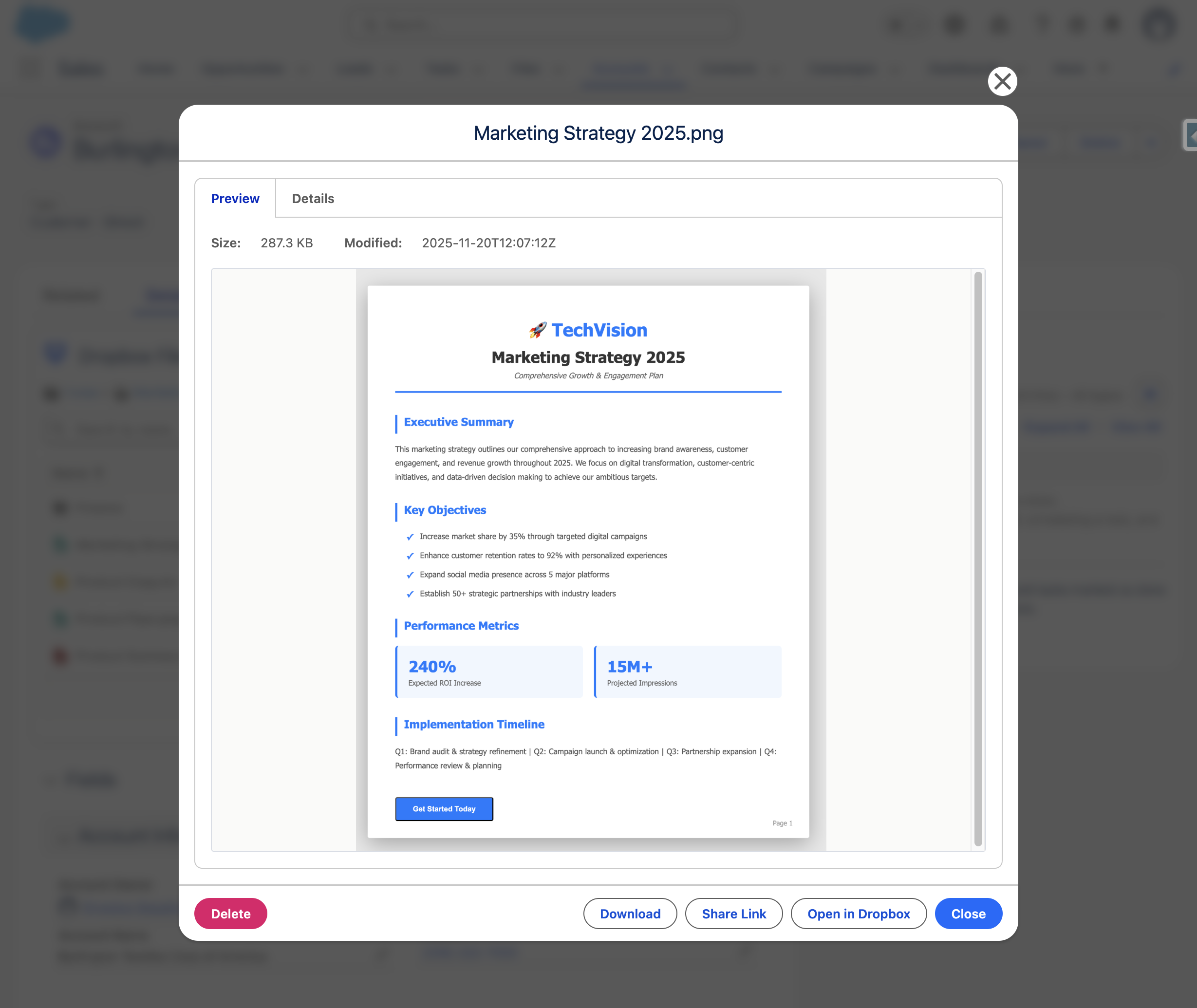This screenshot has width=1197, height=1008.
Task: Click the Share Link button
Action: 733,913
